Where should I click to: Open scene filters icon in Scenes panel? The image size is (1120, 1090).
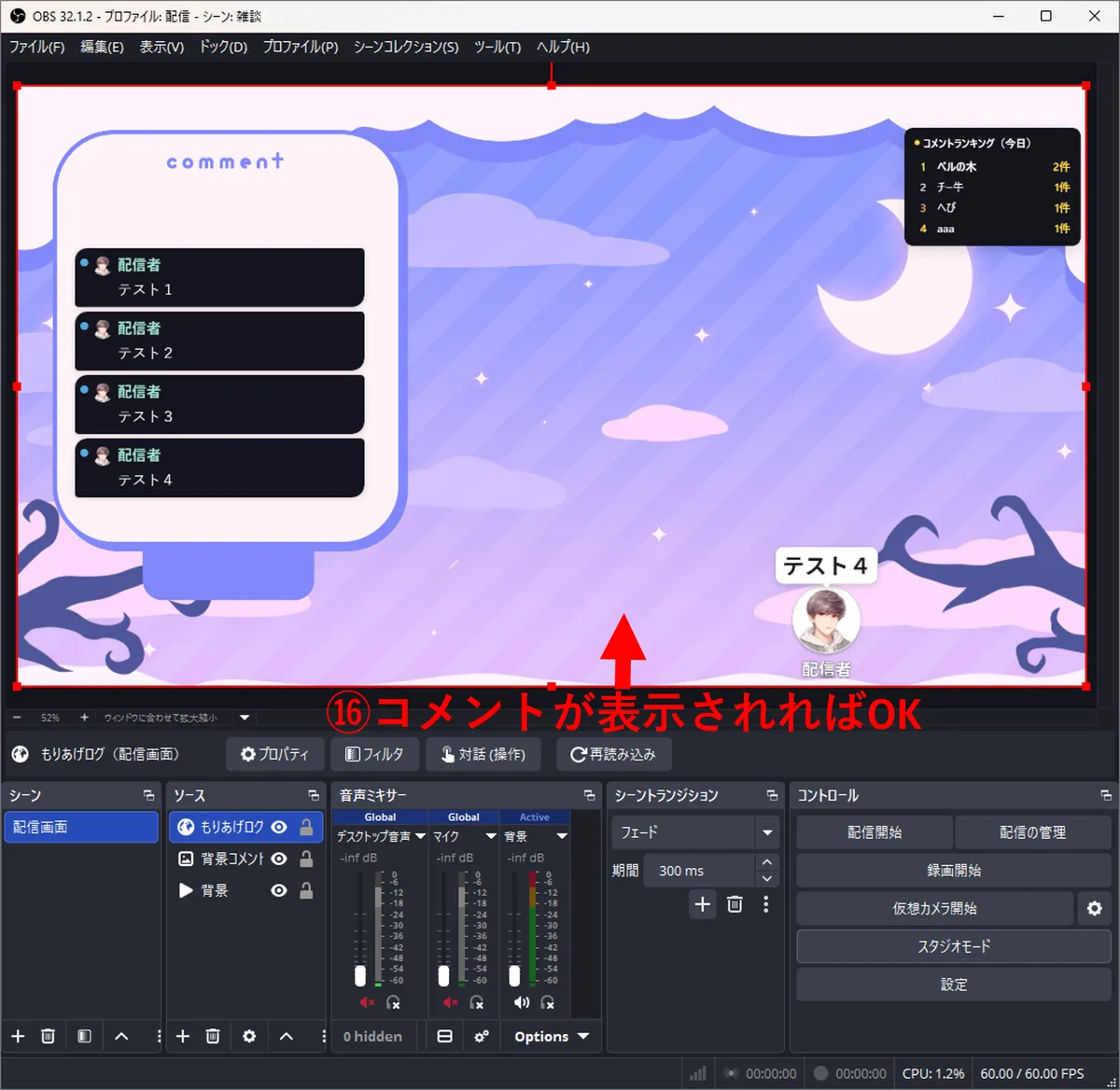(84, 1036)
